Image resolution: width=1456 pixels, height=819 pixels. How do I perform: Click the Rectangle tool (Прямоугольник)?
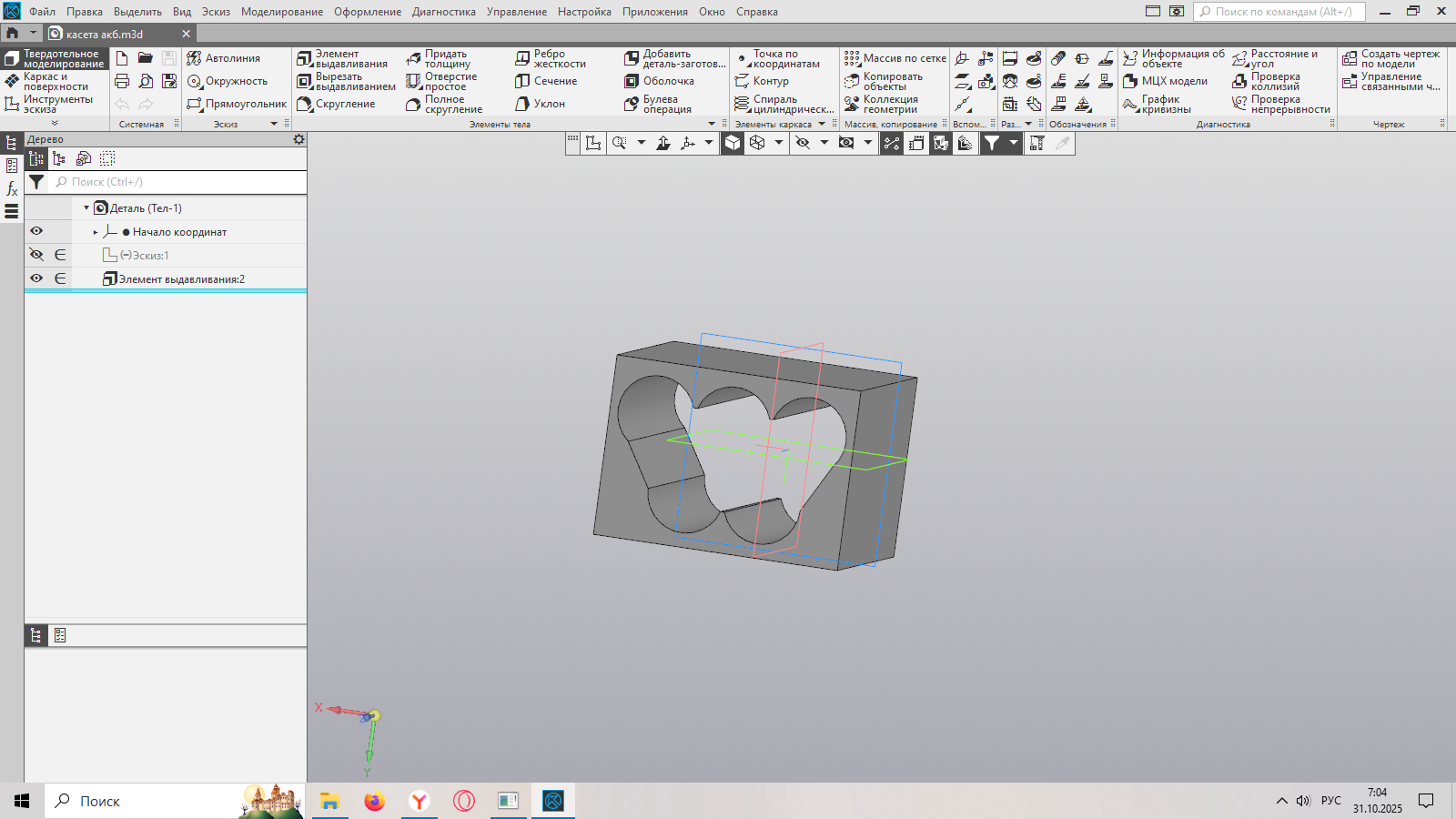tap(237, 105)
